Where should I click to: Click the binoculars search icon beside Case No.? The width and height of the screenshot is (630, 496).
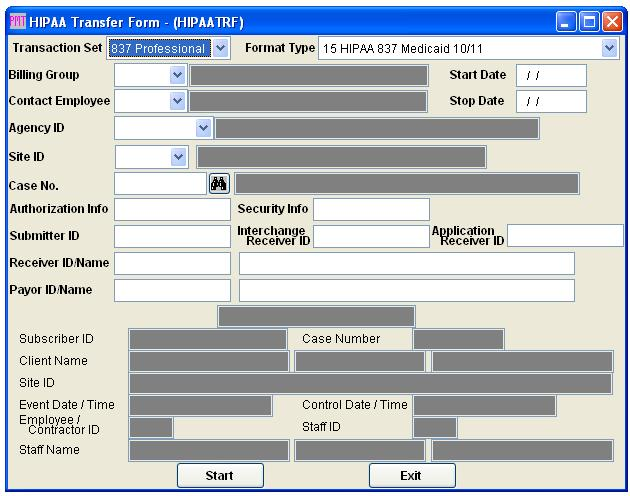(219, 183)
